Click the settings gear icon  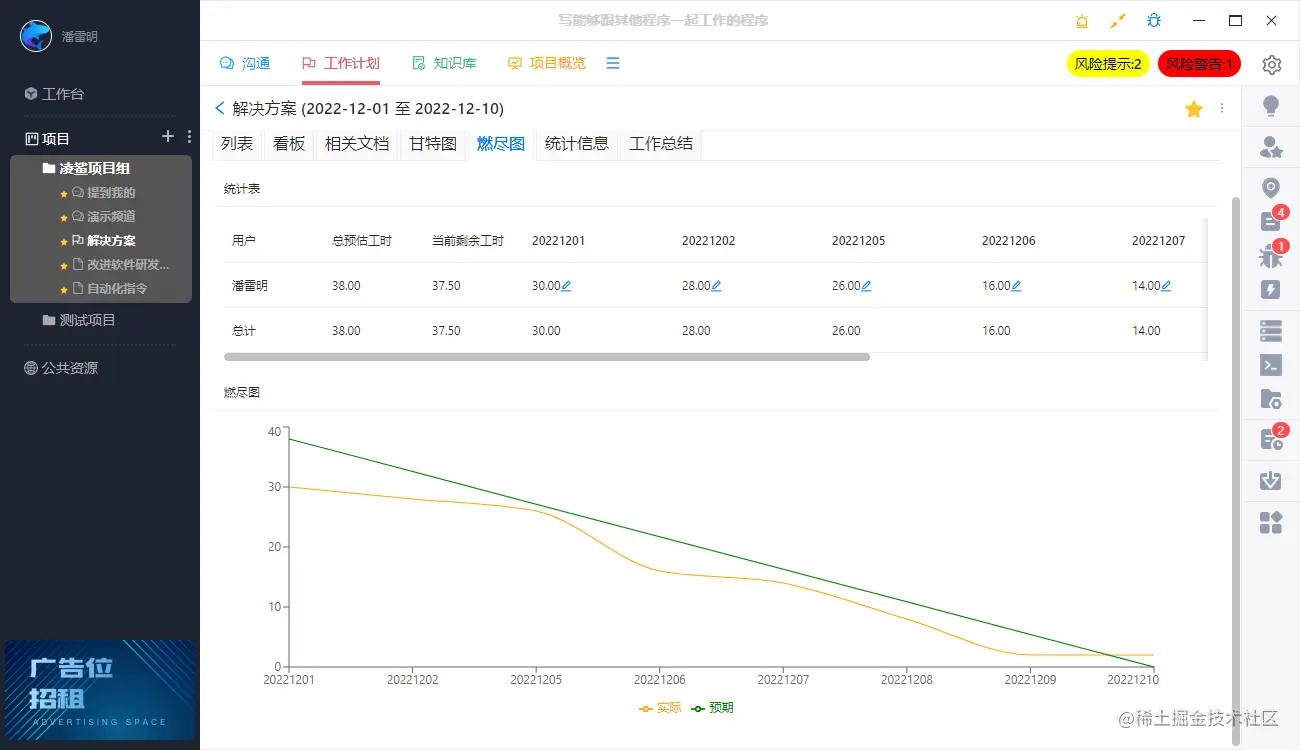pos(1271,65)
